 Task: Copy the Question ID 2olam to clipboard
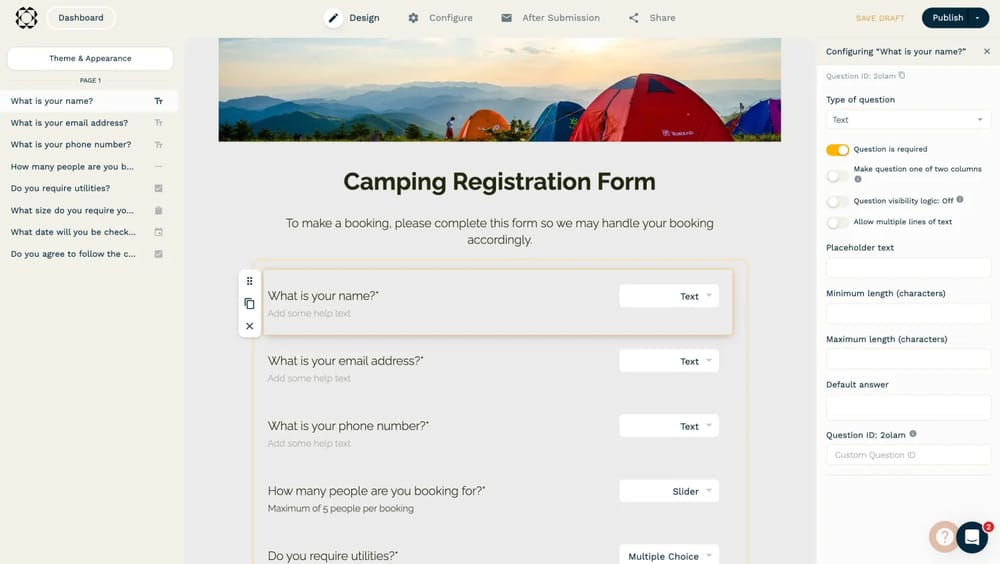(x=902, y=76)
